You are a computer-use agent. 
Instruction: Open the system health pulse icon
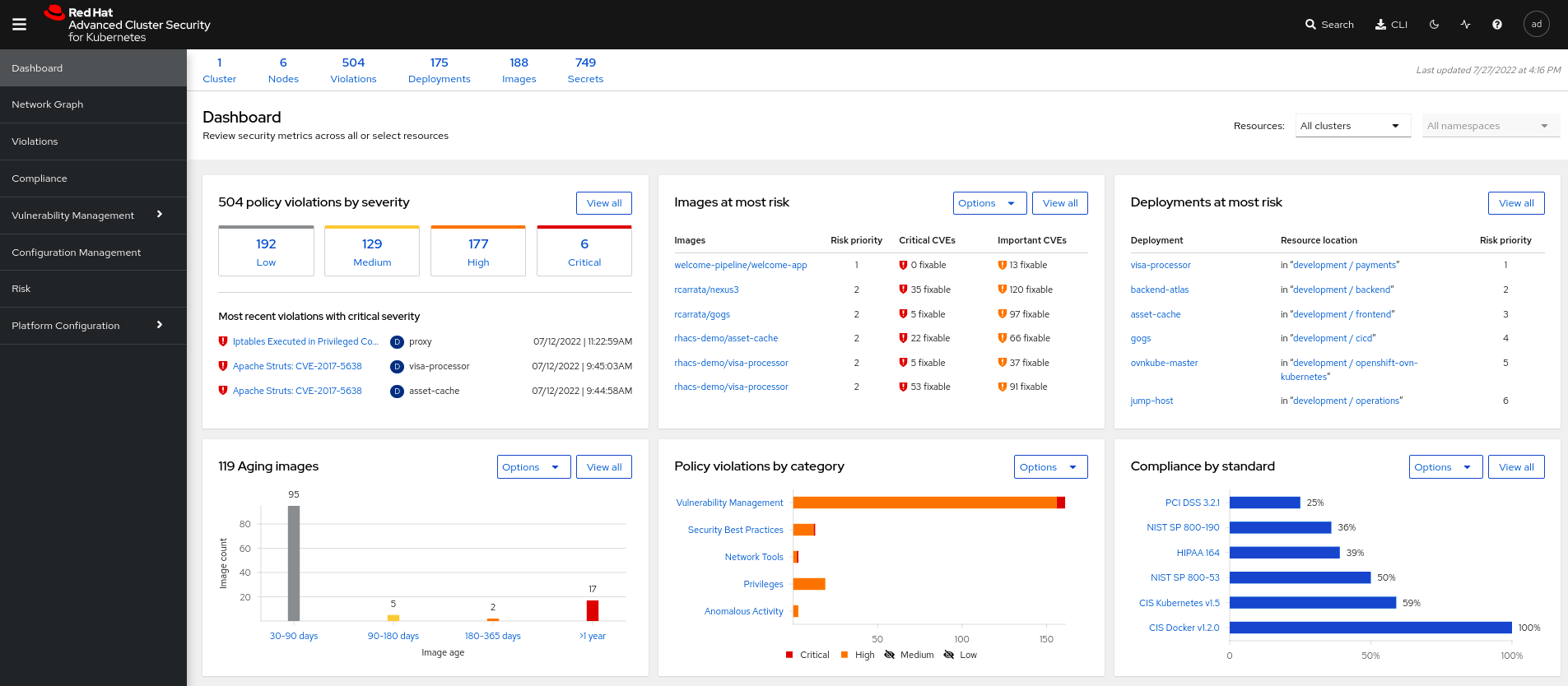(x=1466, y=25)
